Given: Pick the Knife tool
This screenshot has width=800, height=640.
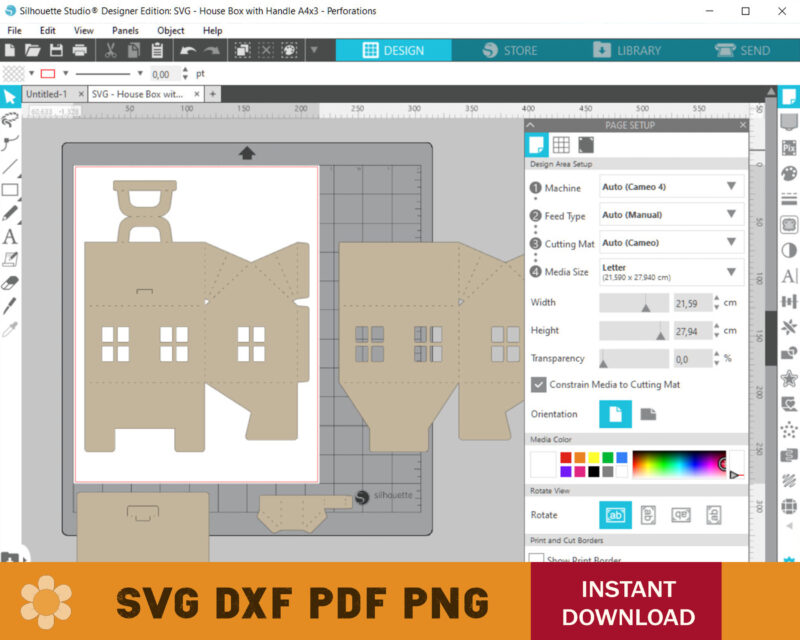Looking at the screenshot, I should tap(10, 306).
